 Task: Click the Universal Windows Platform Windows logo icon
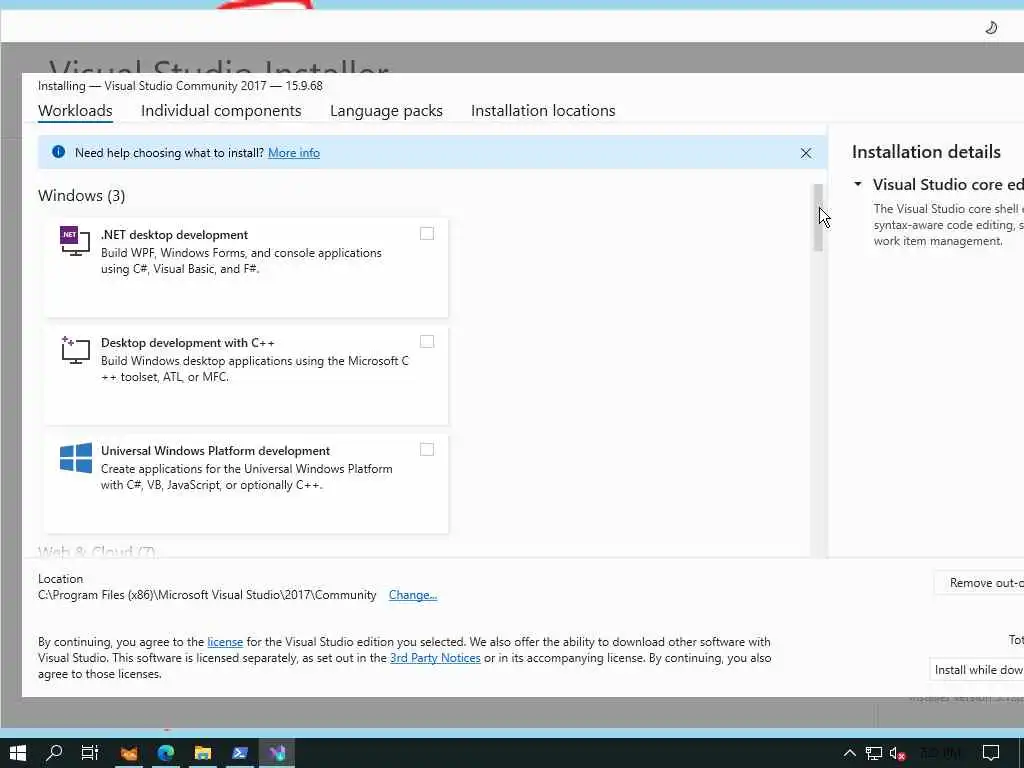[x=76, y=458]
